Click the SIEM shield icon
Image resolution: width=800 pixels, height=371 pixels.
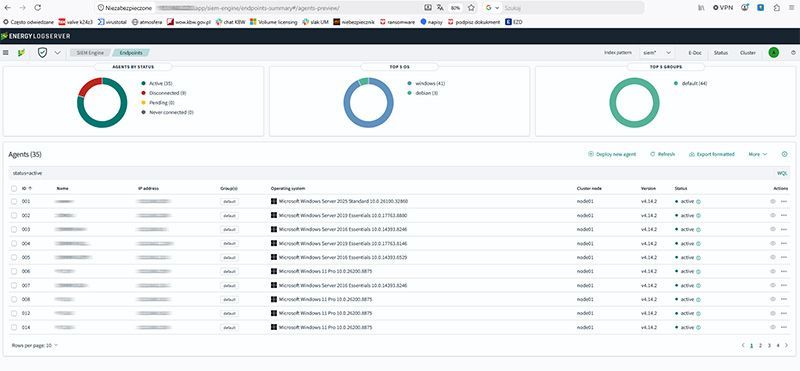point(42,53)
